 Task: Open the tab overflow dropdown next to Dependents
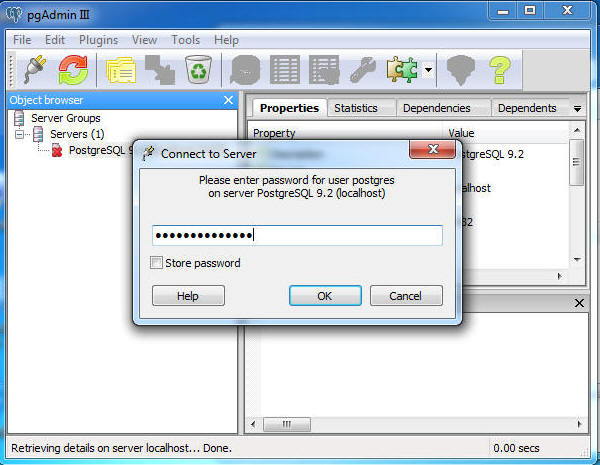[577, 109]
